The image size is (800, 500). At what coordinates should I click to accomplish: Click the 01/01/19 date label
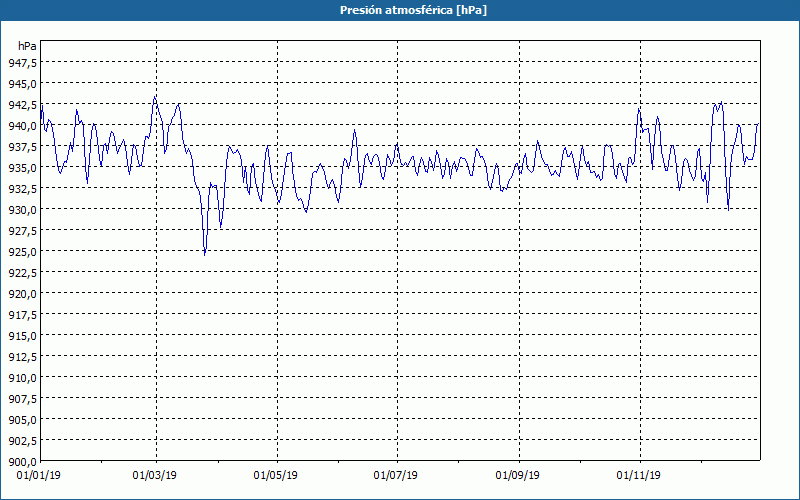38,476
